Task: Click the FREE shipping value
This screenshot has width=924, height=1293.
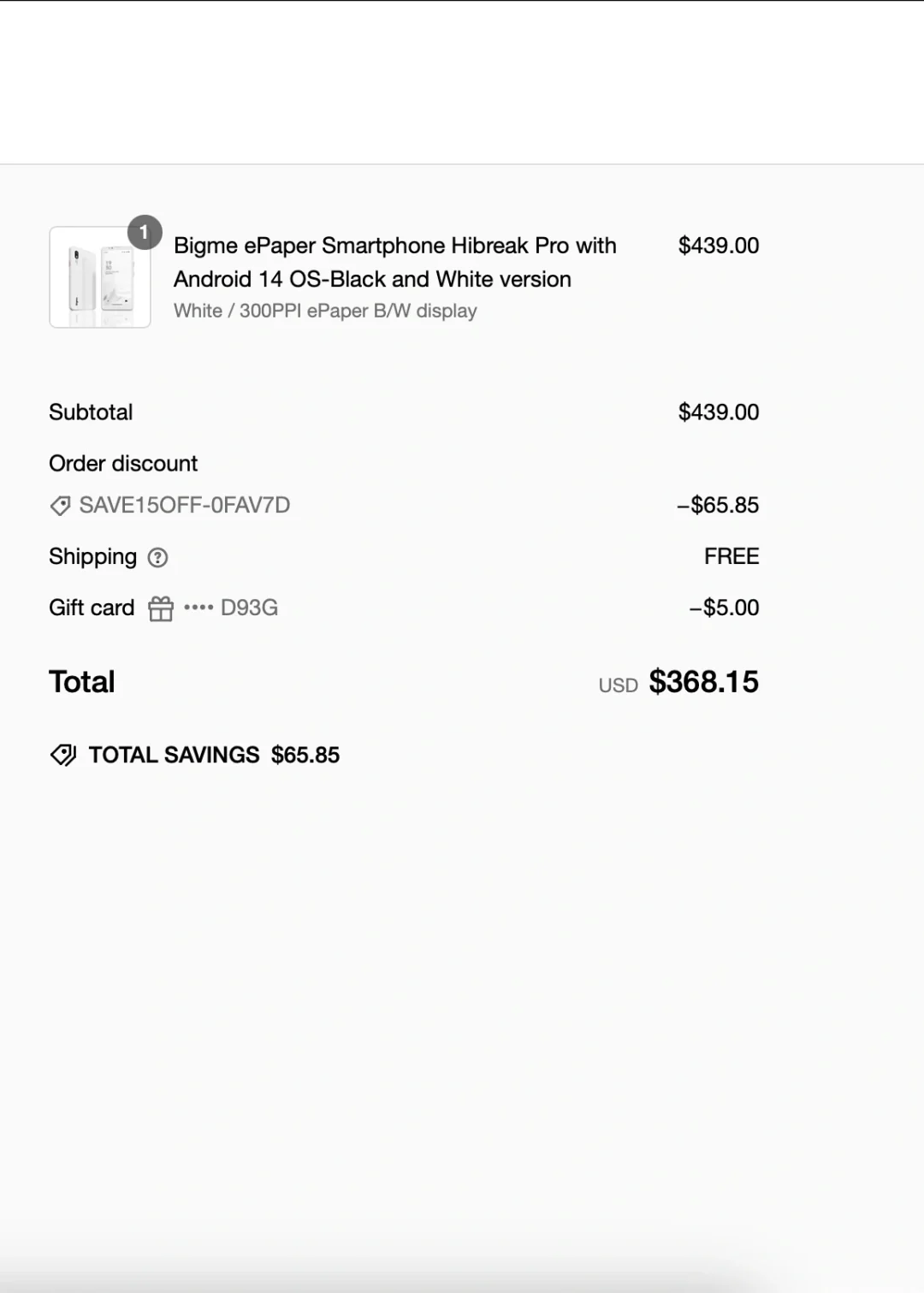Action: (731, 556)
